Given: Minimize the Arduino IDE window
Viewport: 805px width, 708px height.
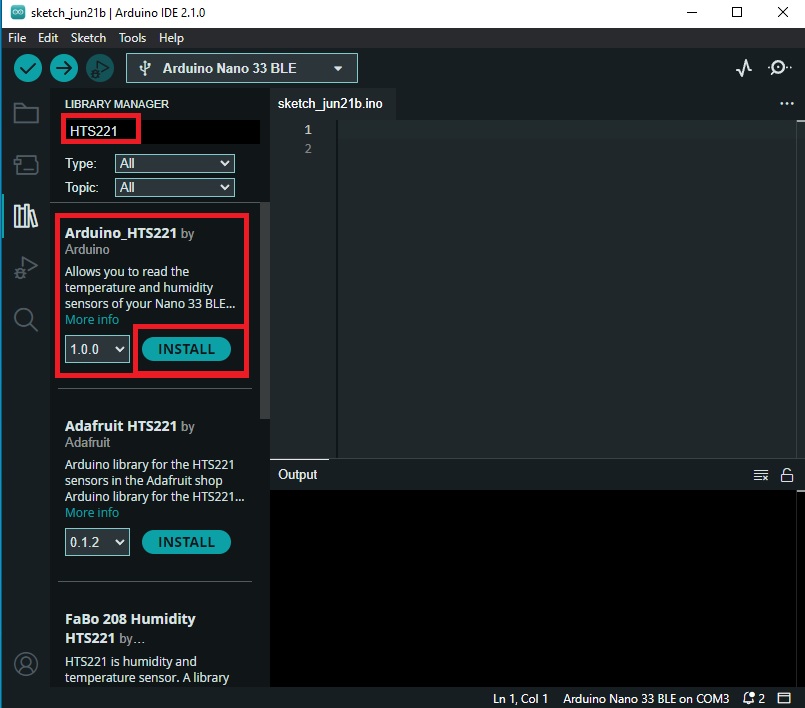Looking at the screenshot, I should coord(692,12).
